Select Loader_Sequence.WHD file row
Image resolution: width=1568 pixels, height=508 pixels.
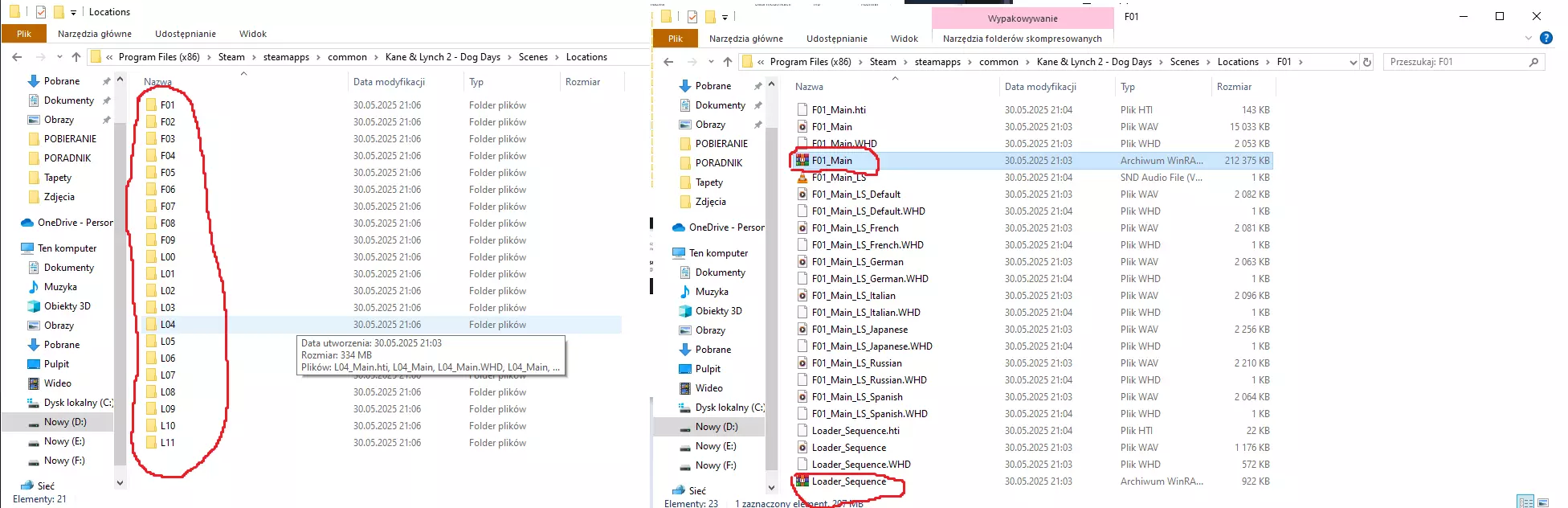1033,465
